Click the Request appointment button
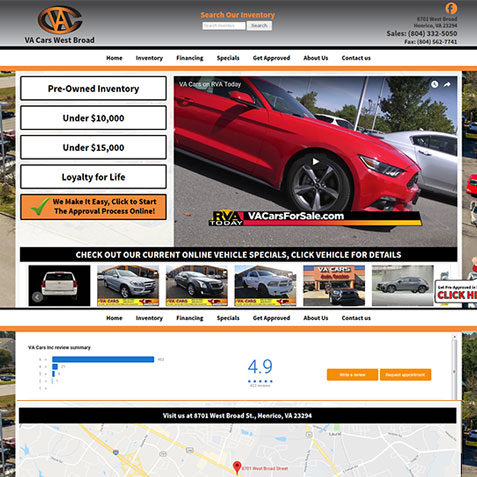The height and width of the screenshot is (477, 477). 405,375
